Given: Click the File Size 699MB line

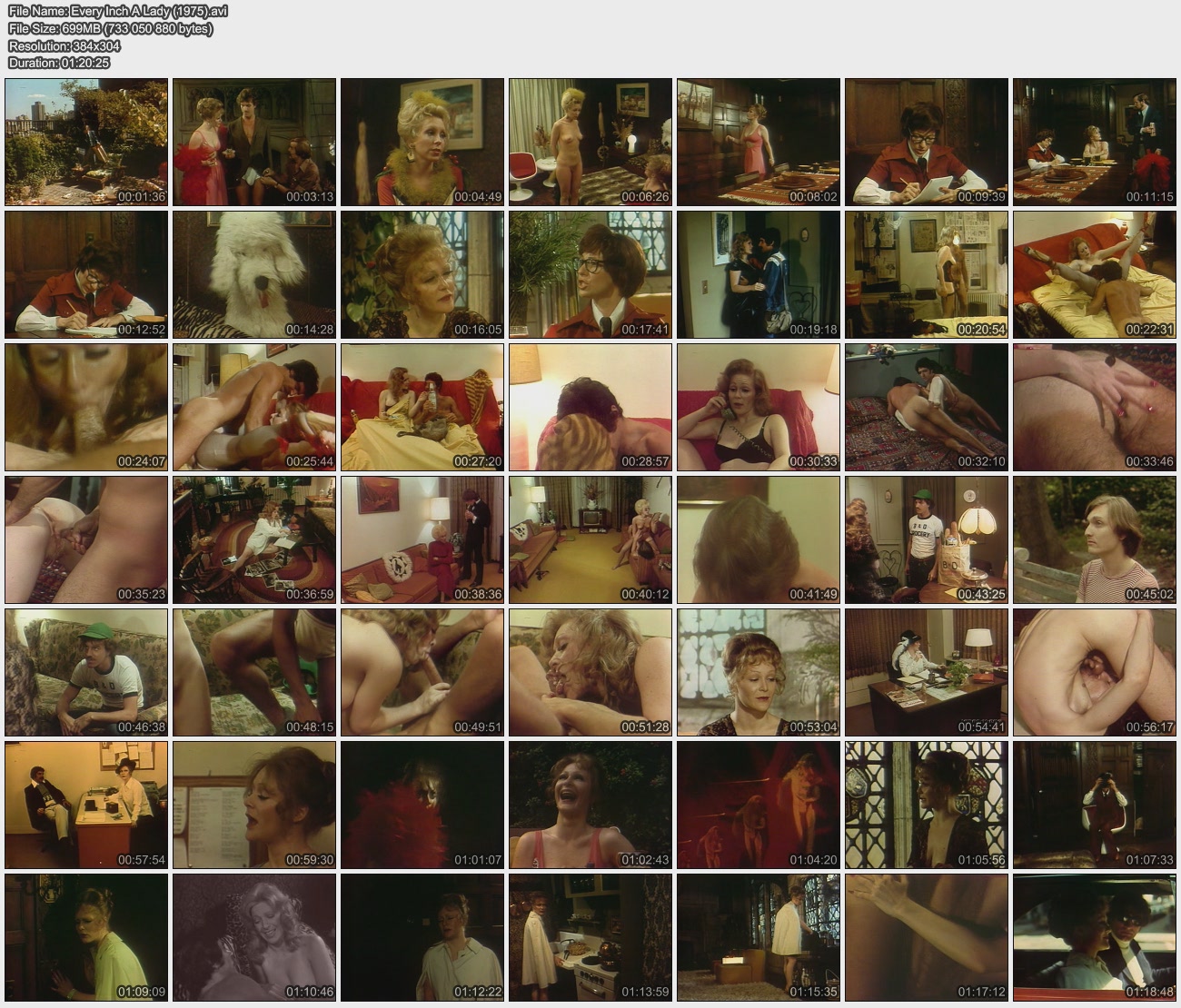Looking at the screenshot, I should click(111, 28).
